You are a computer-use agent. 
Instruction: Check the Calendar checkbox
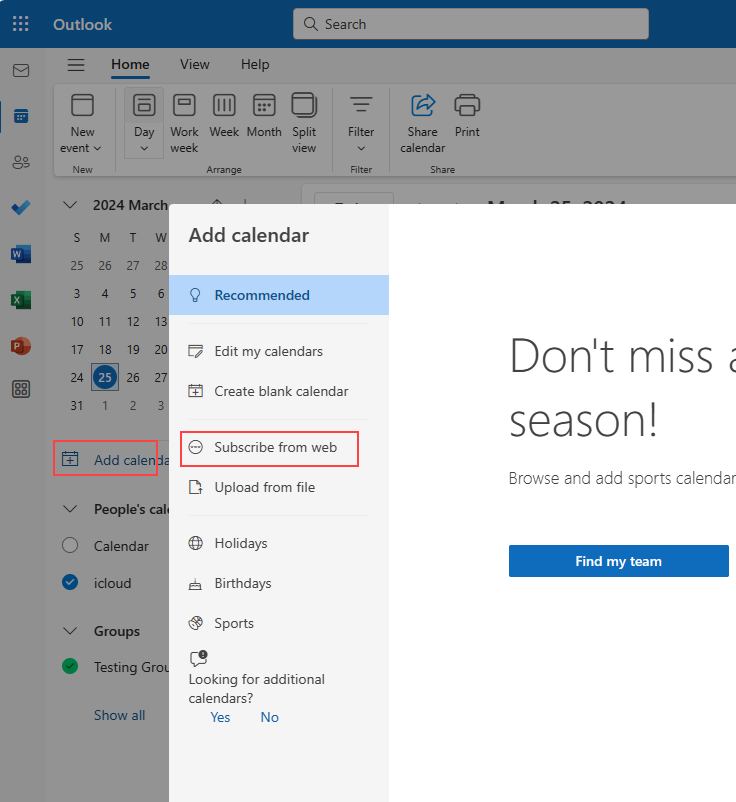70,545
